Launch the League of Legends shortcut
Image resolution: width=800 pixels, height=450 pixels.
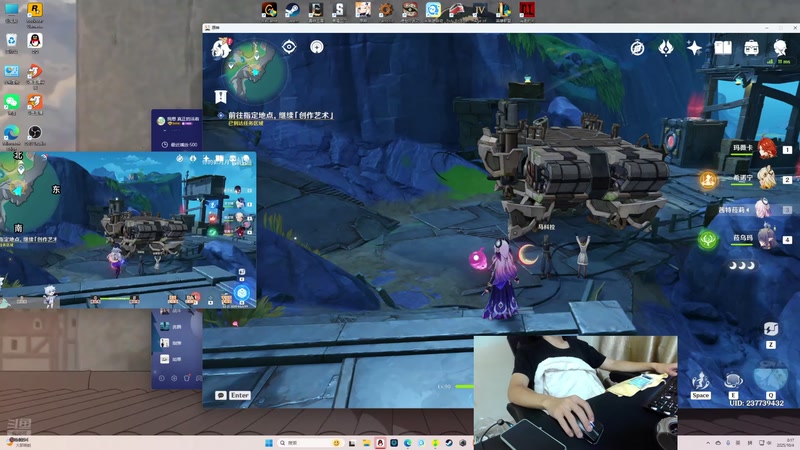[503, 10]
